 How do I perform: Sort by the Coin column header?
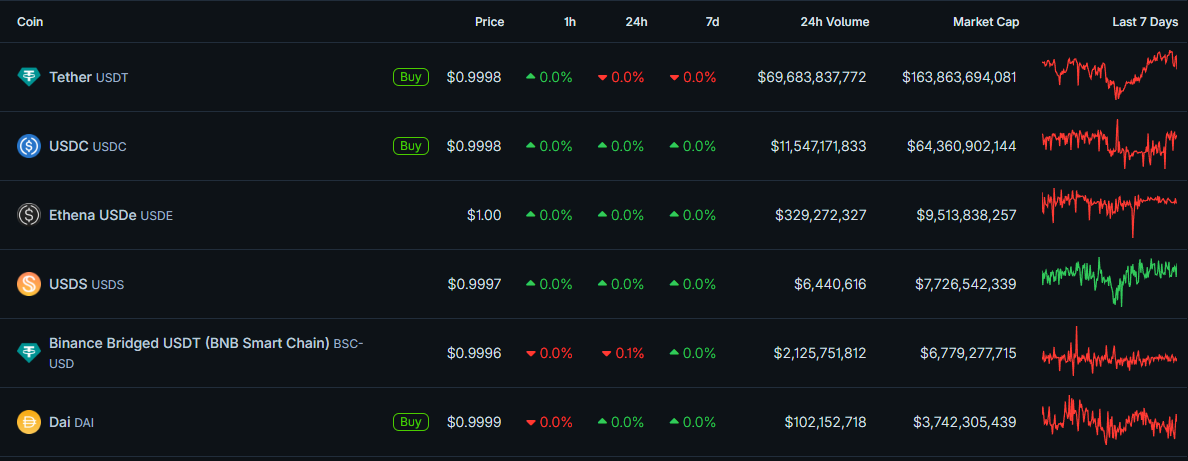pos(30,22)
